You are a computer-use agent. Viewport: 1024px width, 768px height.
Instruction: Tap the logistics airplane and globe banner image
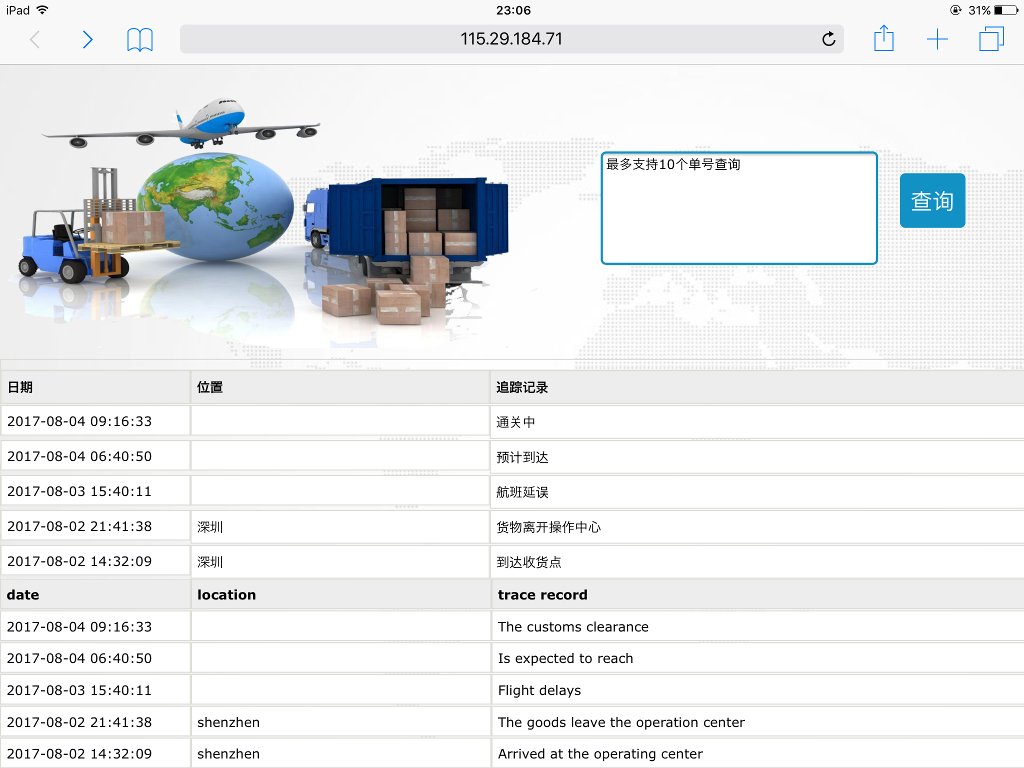click(x=264, y=212)
